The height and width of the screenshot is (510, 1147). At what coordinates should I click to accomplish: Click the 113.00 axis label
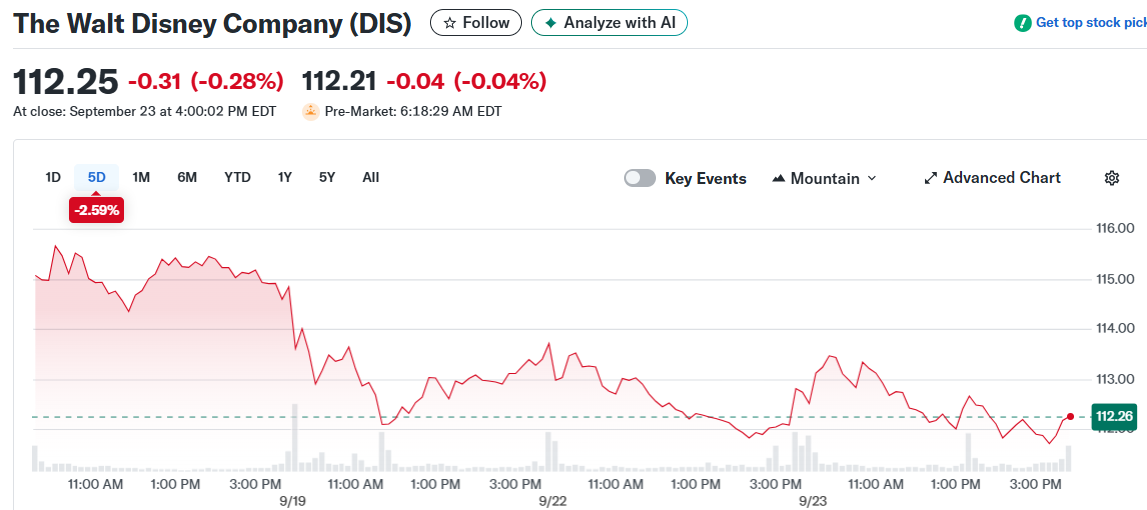[x=1115, y=379]
